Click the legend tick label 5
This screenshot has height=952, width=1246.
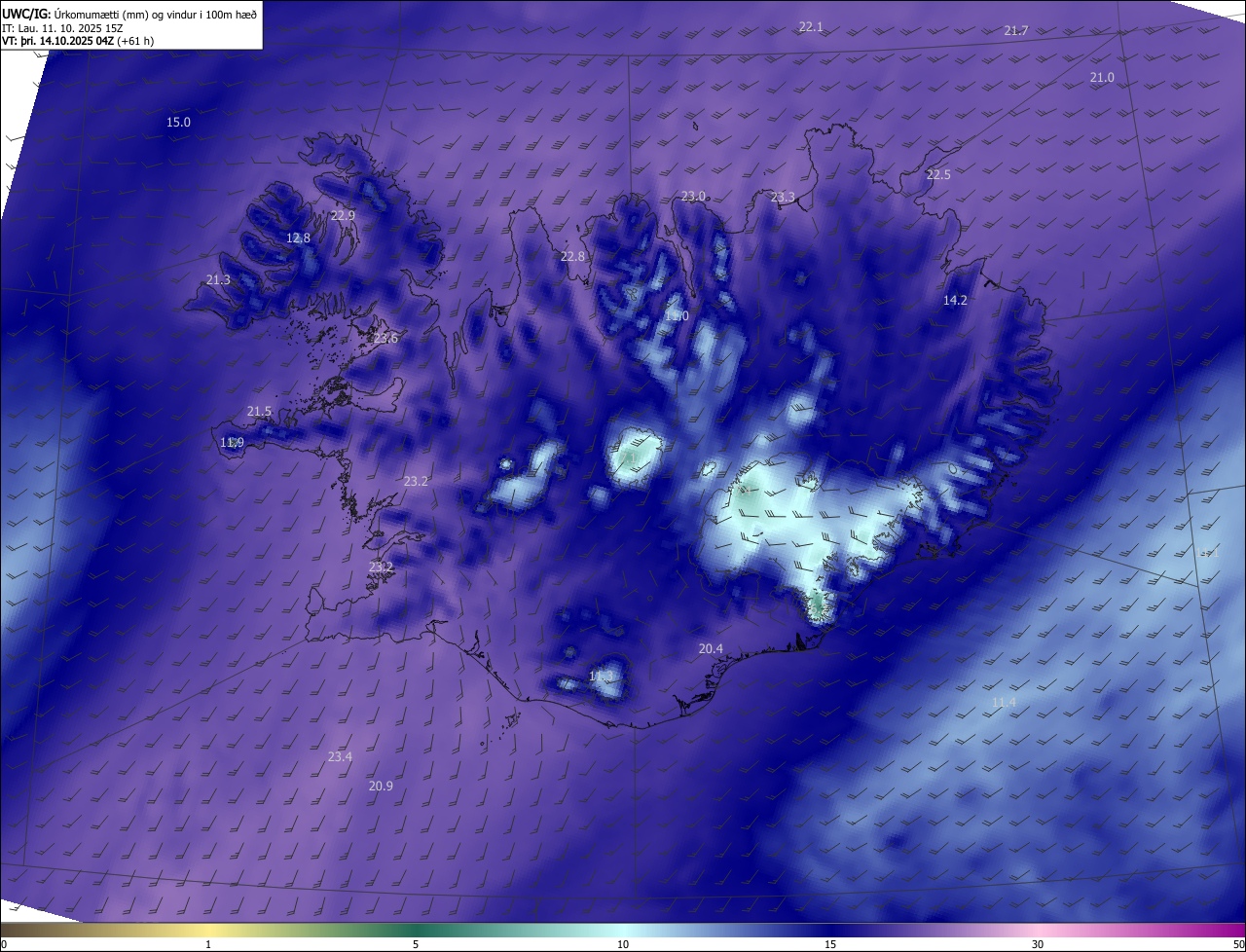(x=416, y=944)
